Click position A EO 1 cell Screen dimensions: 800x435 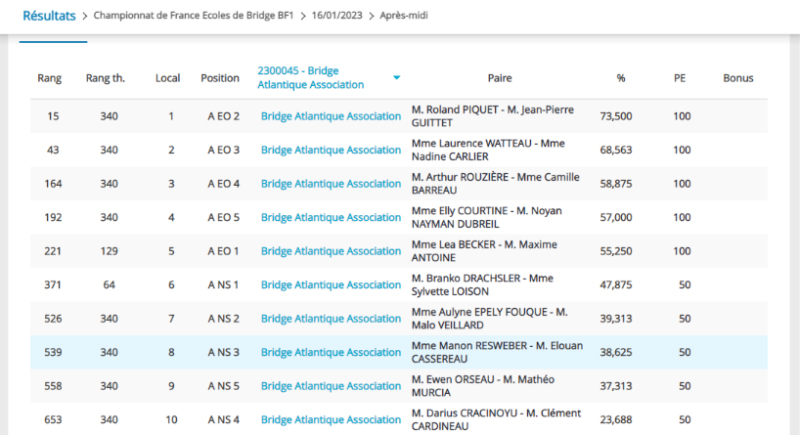tap(223, 251)
